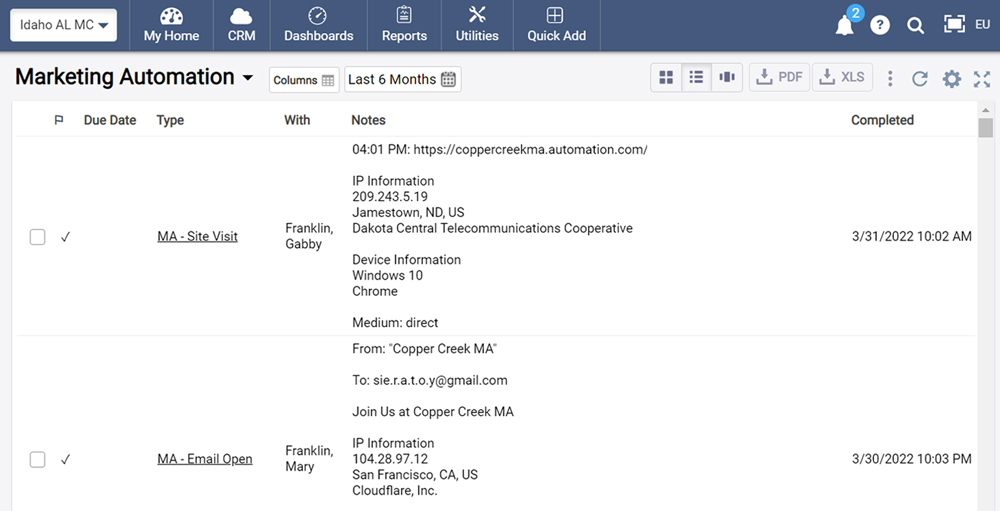Click the Jamestown, ND, US location text
Viewport: 1000px width, 511px height.
pos(408,212)
